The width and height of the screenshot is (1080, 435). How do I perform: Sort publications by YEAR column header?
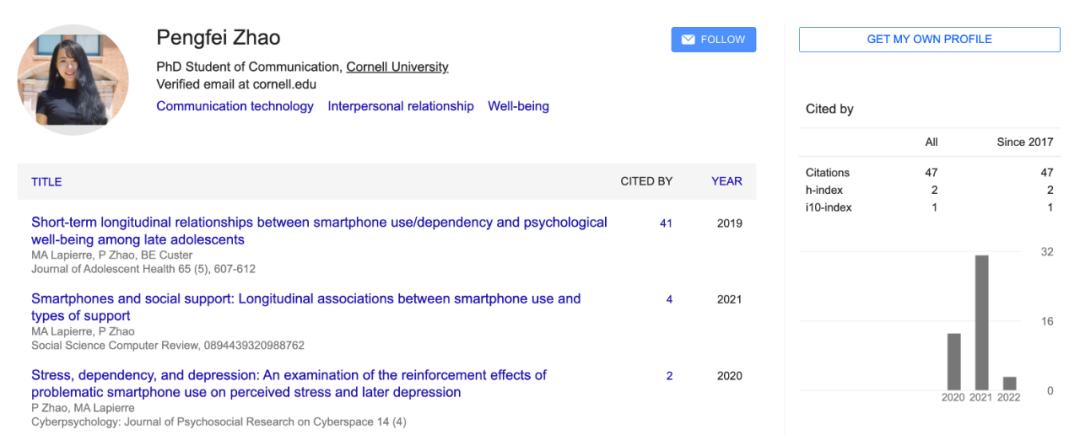(726, 182)
